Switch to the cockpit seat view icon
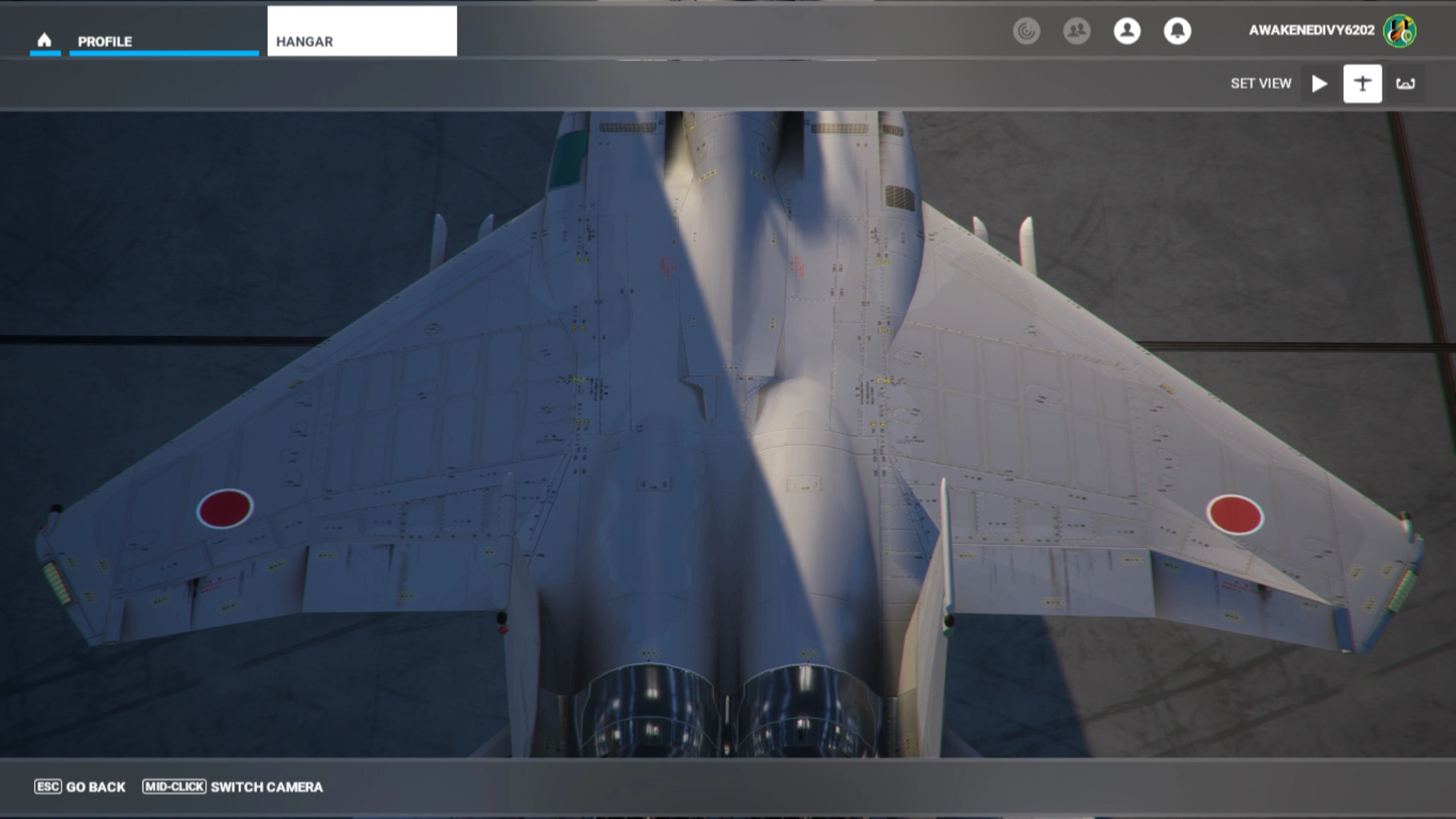1456x819 pixels. (1405, 83)
